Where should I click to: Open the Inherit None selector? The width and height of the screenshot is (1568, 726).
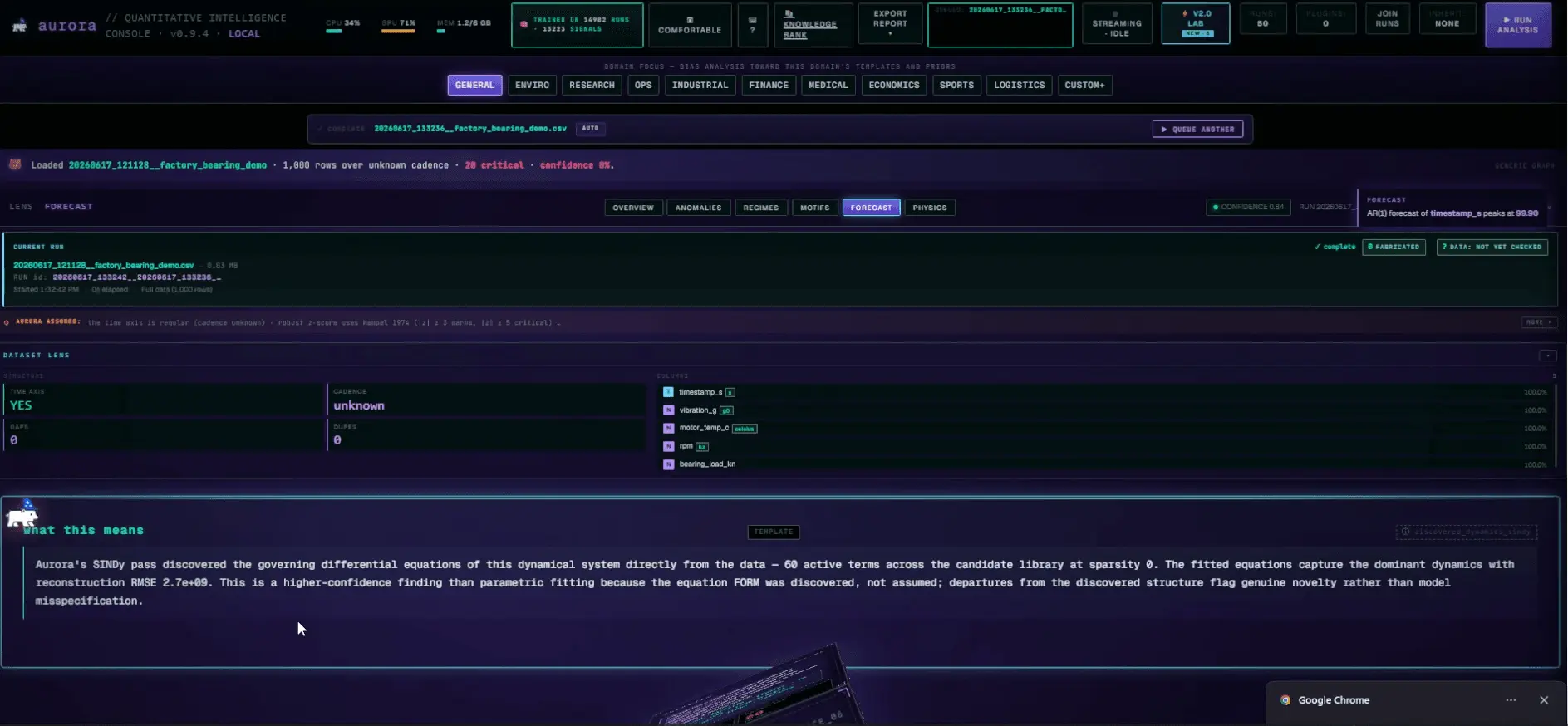coord(1447,18)
